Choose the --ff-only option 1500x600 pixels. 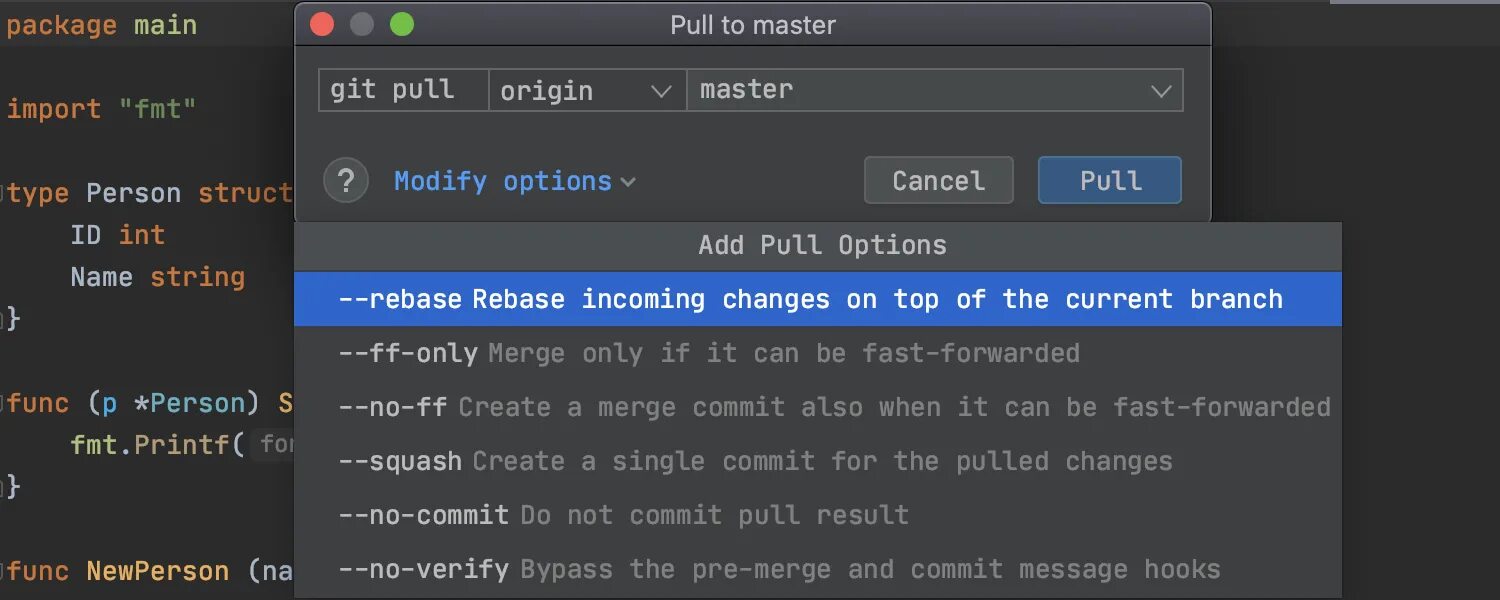coord(709,353)
